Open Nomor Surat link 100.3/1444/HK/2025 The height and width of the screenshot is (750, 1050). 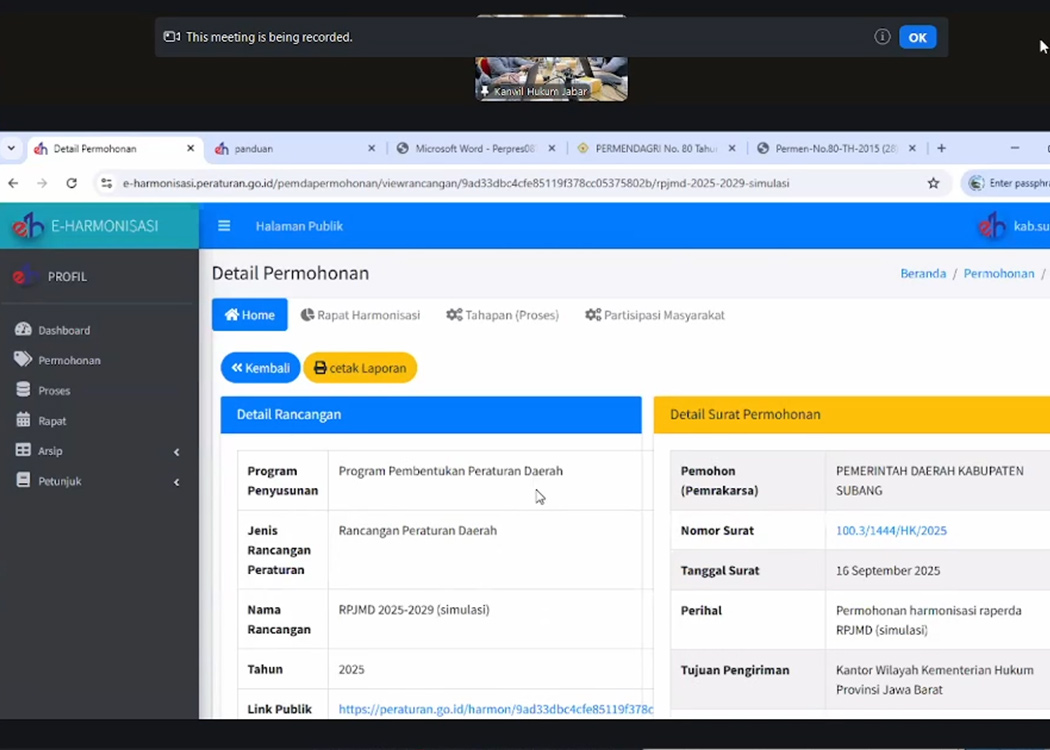[891, 531]
